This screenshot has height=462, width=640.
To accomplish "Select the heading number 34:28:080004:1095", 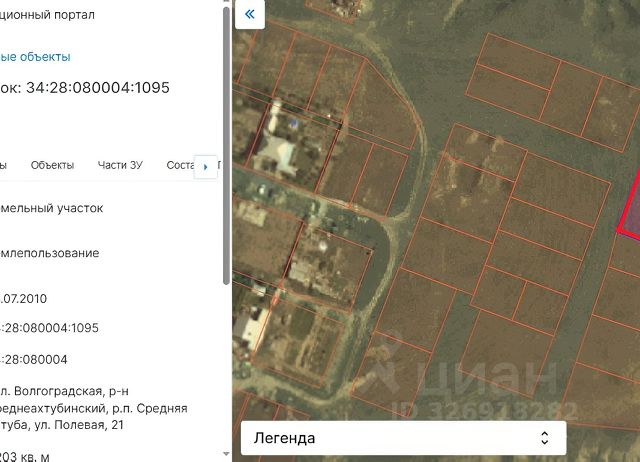I will point(98,87).
